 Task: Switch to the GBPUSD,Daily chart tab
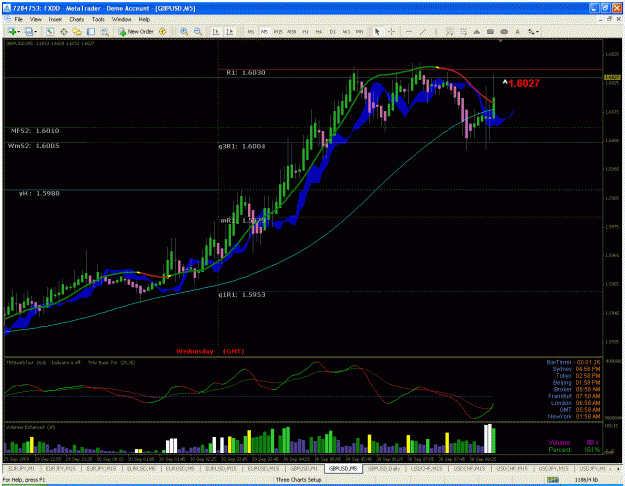[x=384, y=469]
